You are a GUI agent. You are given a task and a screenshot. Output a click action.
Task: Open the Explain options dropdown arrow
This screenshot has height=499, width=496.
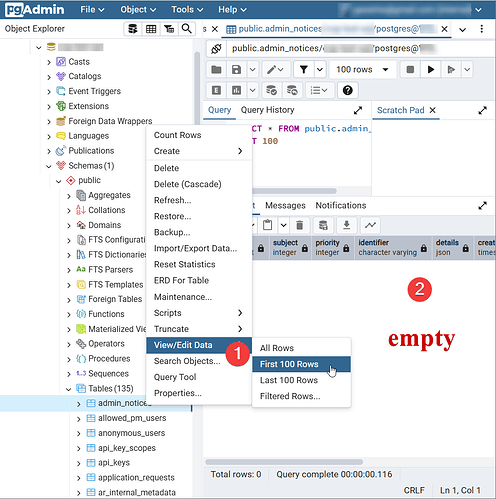click(x=253, y=90)
